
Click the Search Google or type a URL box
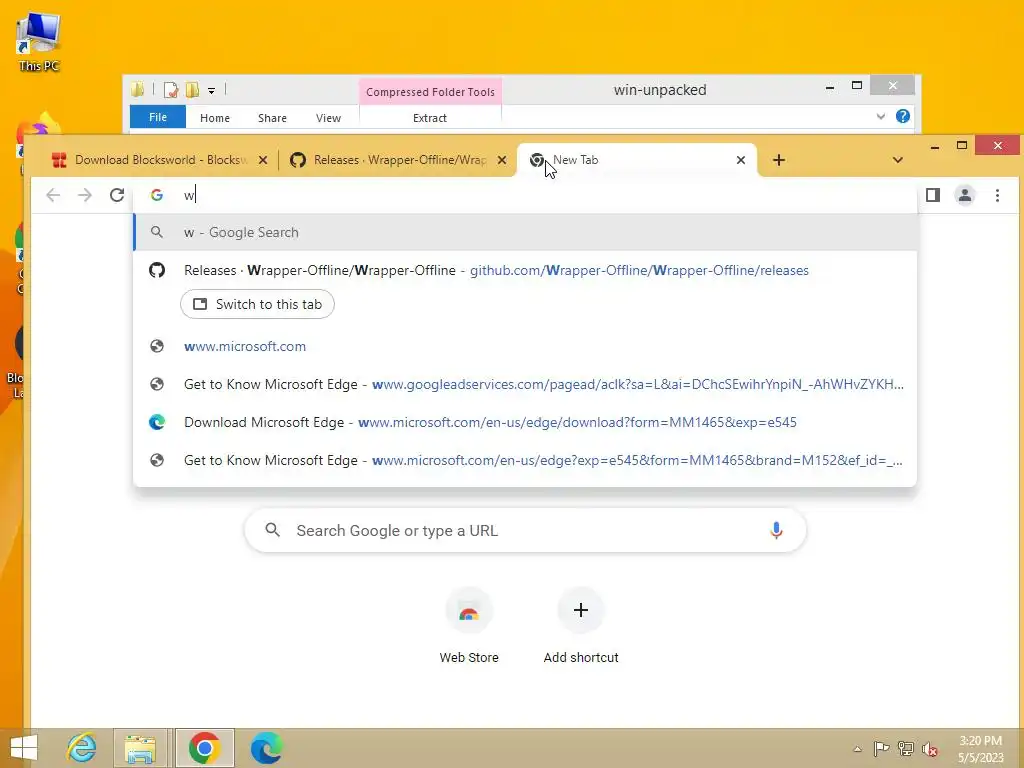[x=525, y=530]
